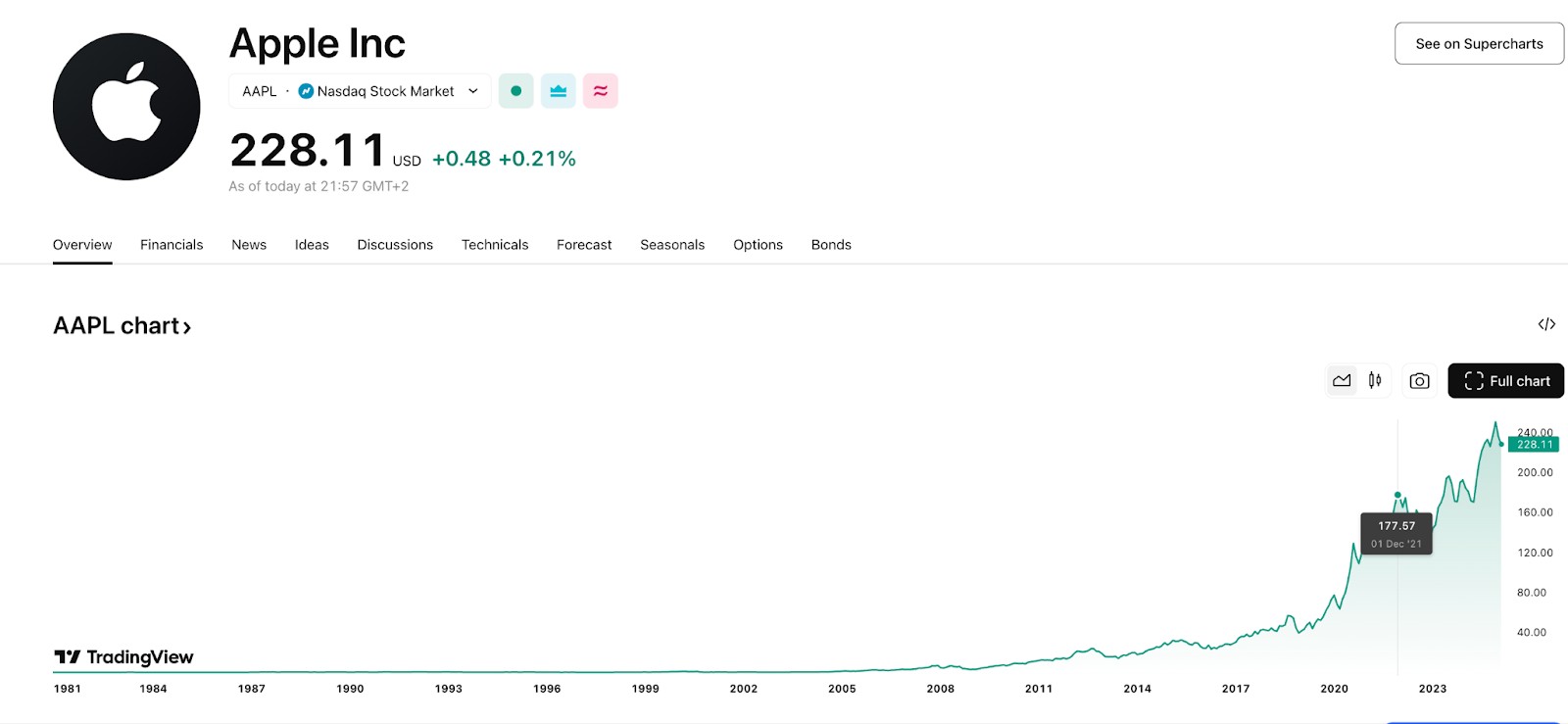Open AAPL chart heading link
Image resolution: width=1568 pixels, height=724 pixels.
pos(122,325)
